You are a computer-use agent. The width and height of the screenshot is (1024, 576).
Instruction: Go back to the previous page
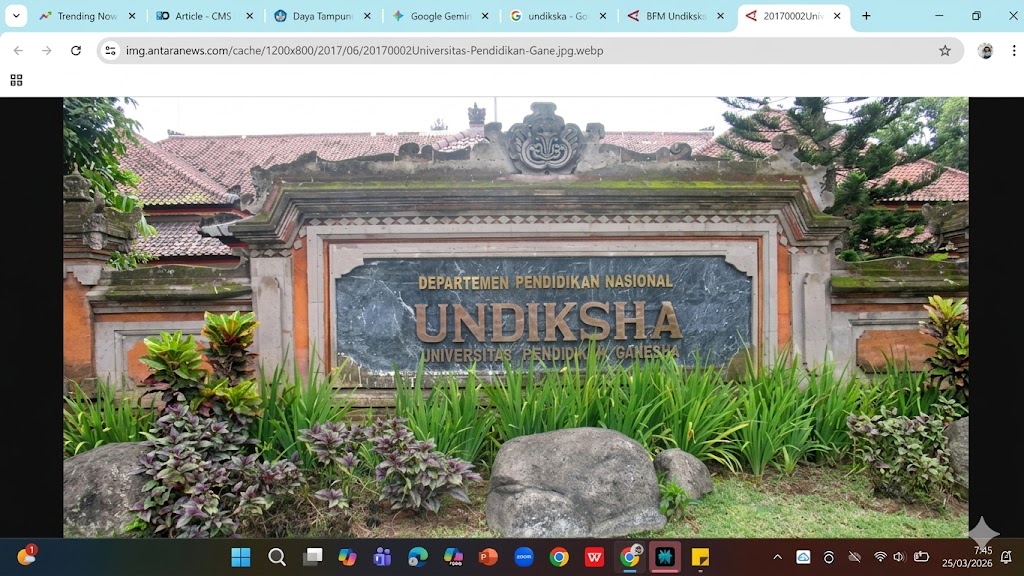coord(18,50)
